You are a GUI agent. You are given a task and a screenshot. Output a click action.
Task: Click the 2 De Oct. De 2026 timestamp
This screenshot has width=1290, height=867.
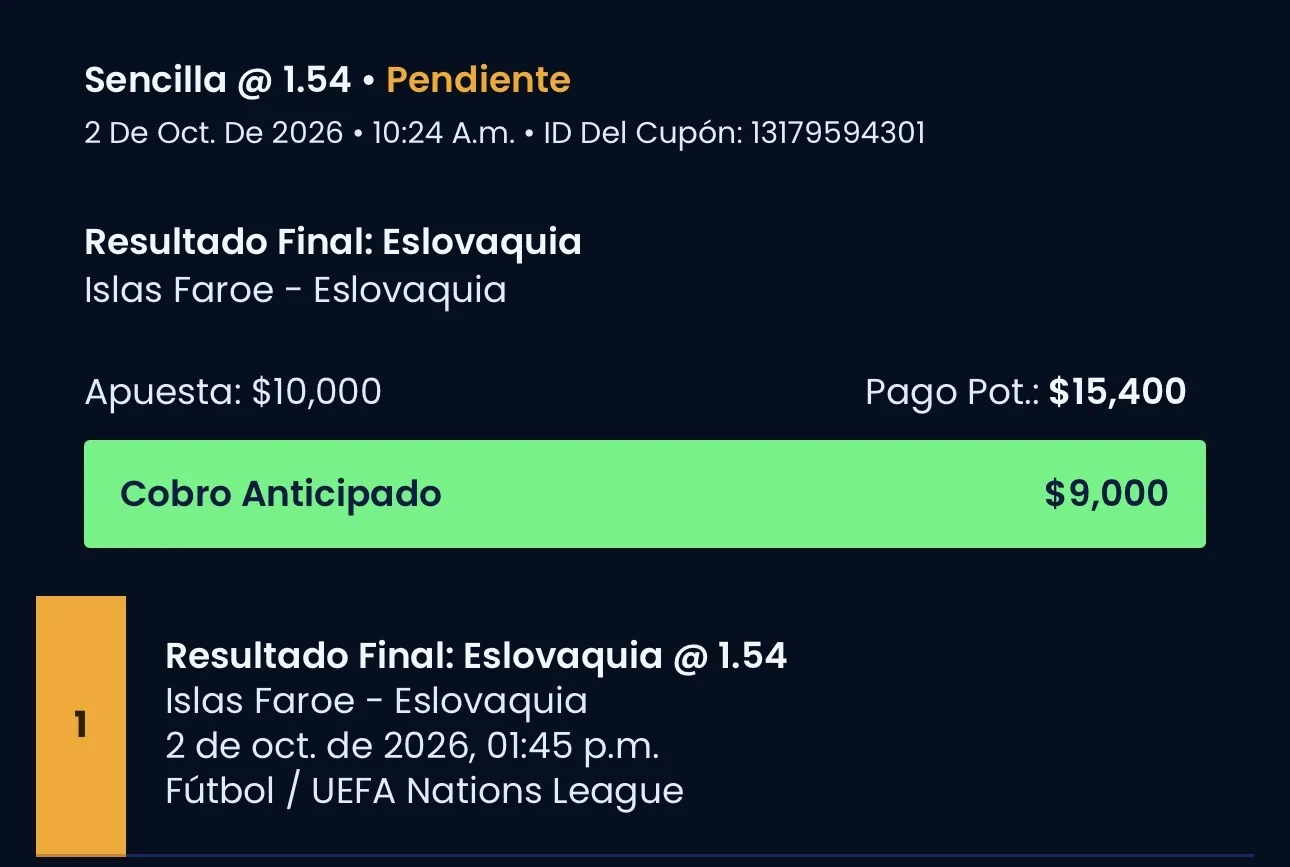tap(214, 133)
